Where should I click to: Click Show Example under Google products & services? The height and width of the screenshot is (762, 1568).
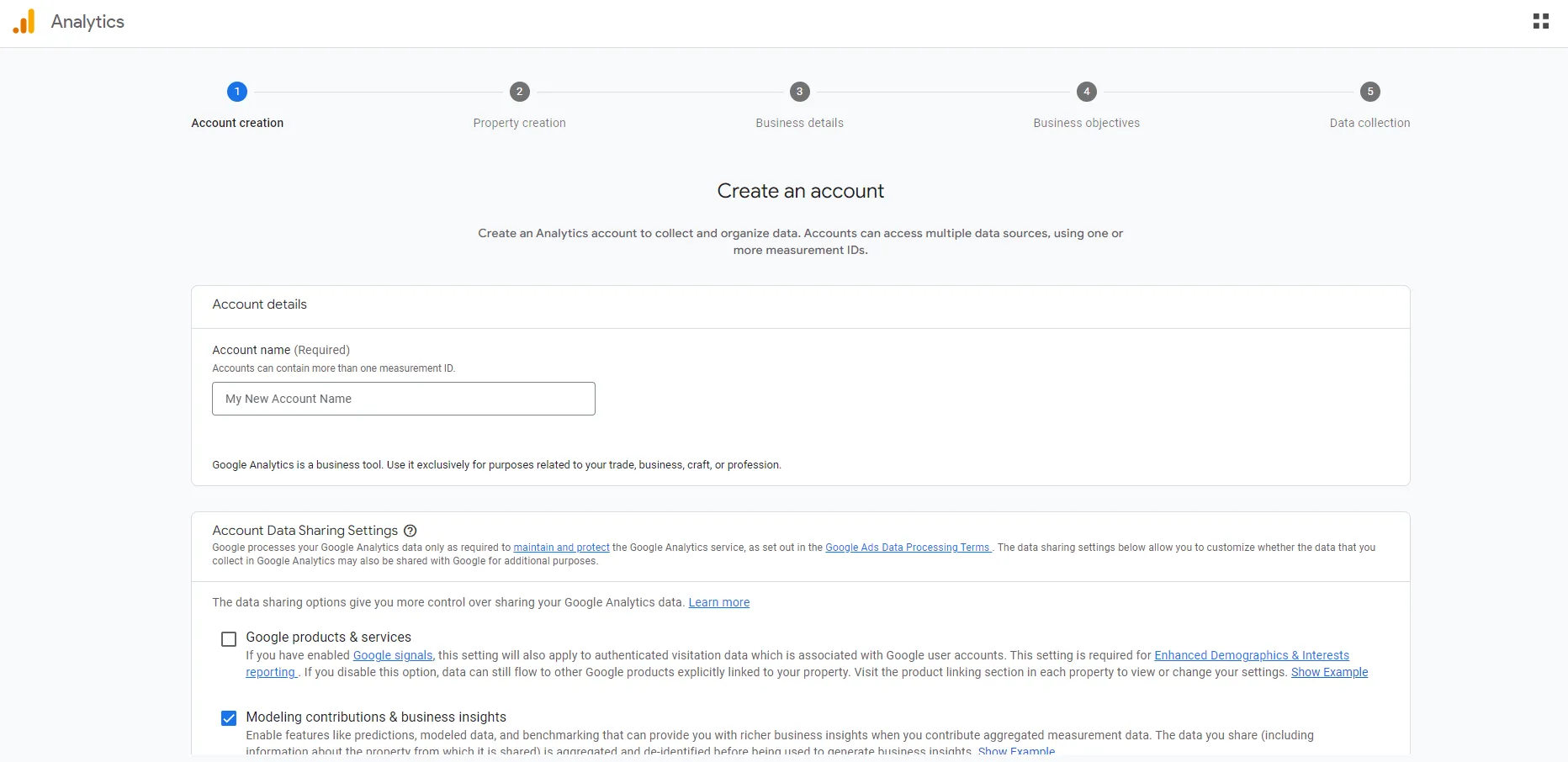(x=1329, y=672)
